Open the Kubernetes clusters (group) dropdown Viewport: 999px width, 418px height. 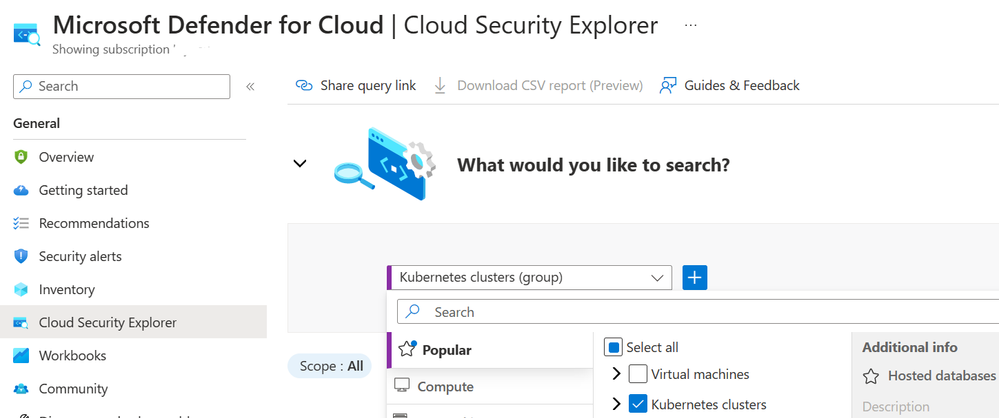[x=529, y=278]
